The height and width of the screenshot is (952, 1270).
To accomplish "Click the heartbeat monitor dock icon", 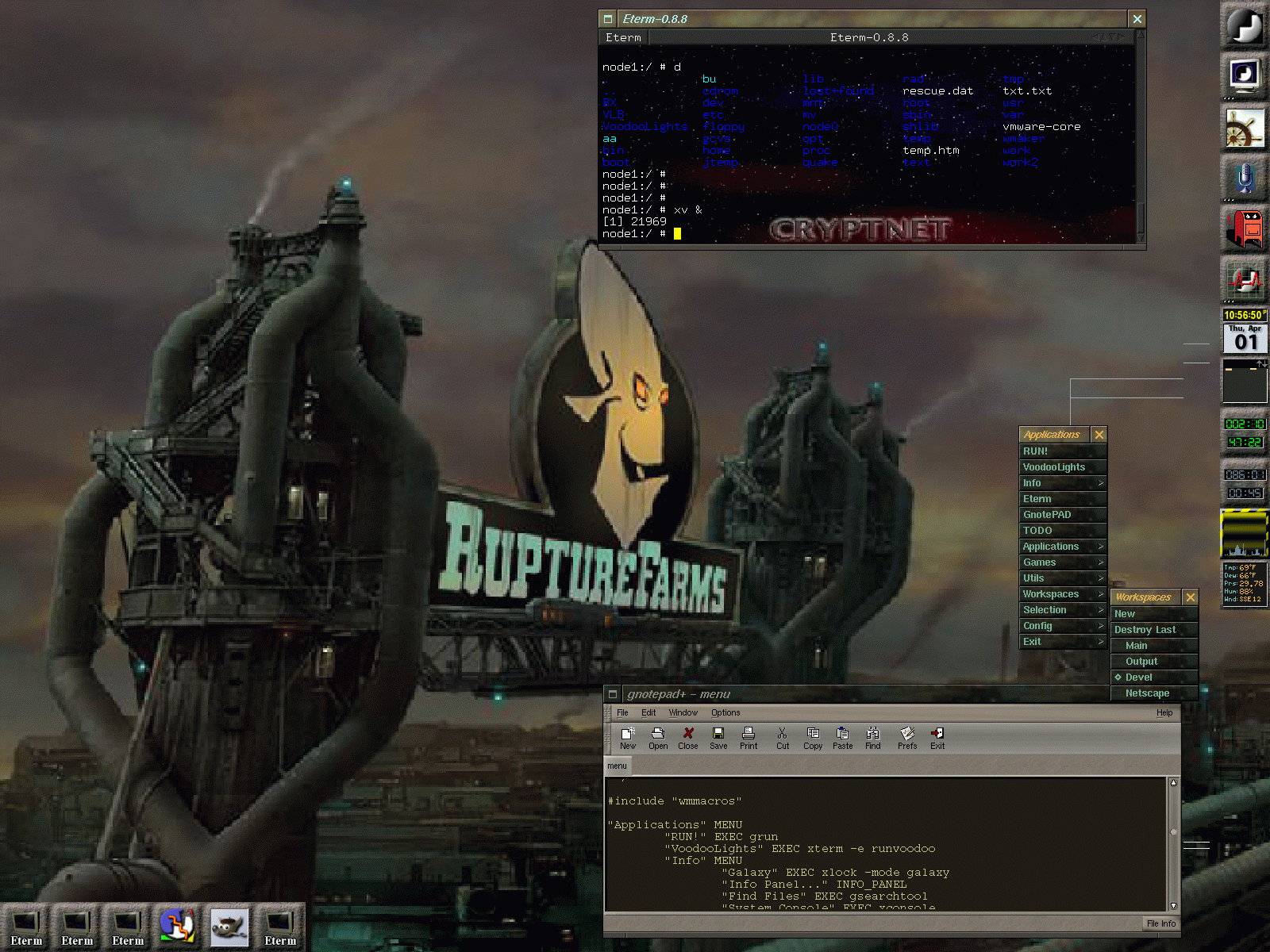I will pyautogui.click(x=1245, y=279).
